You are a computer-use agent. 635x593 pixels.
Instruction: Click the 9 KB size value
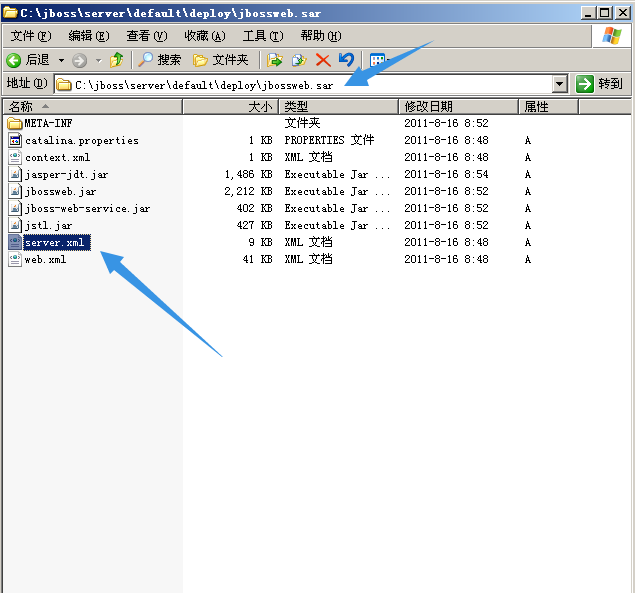pyautogui.click(x=260, y=243)
